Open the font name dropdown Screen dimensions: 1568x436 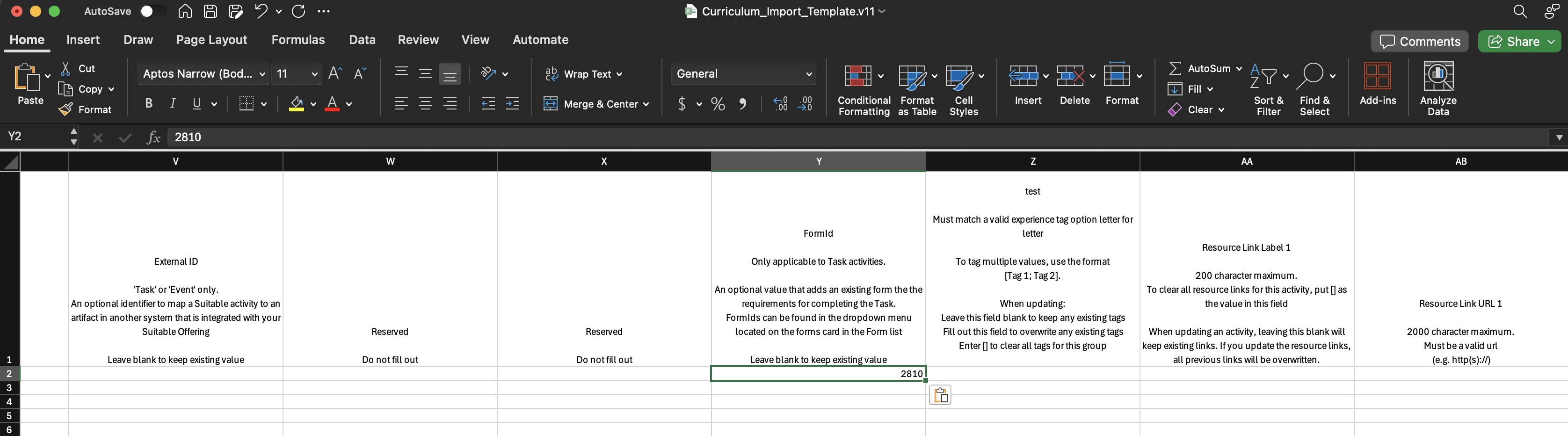(x=263, y=74)
